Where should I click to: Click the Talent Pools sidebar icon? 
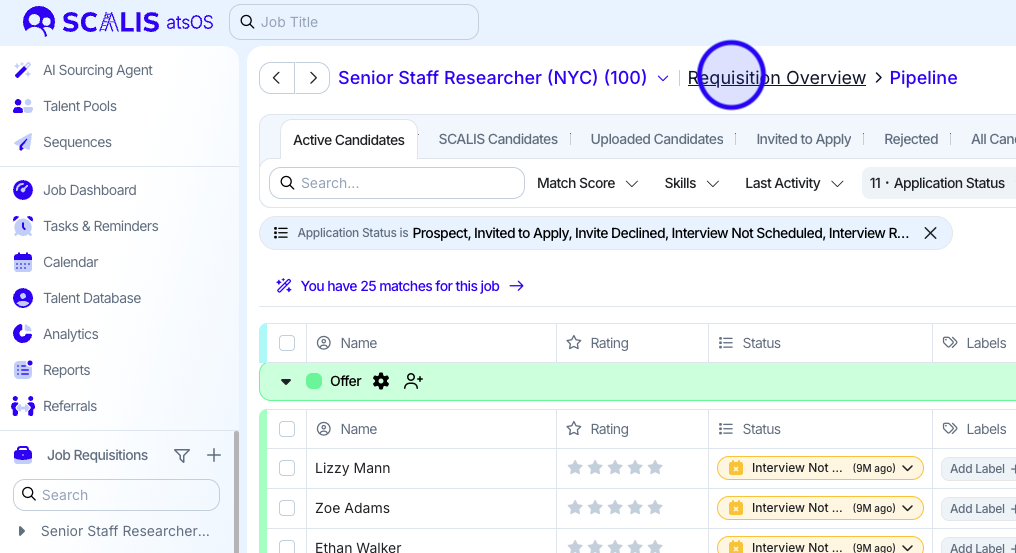tap(23, 106)
